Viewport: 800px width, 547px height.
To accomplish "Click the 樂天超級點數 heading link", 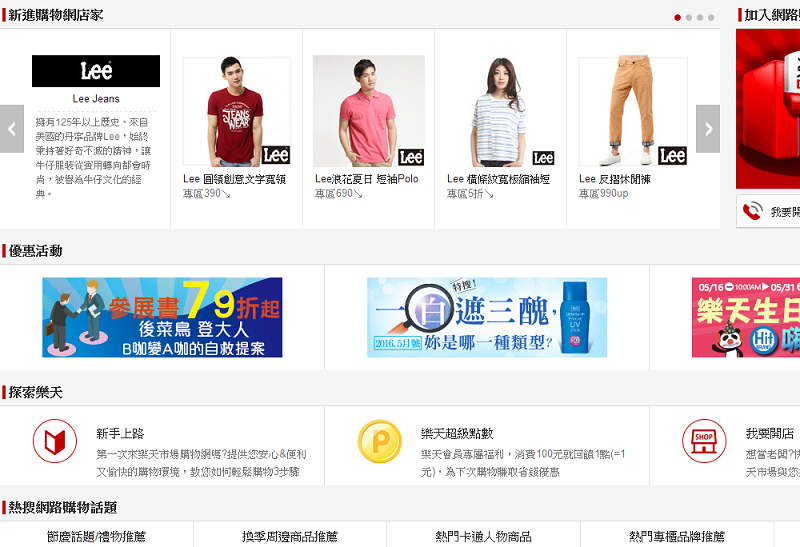I will (x=457, y=434).
